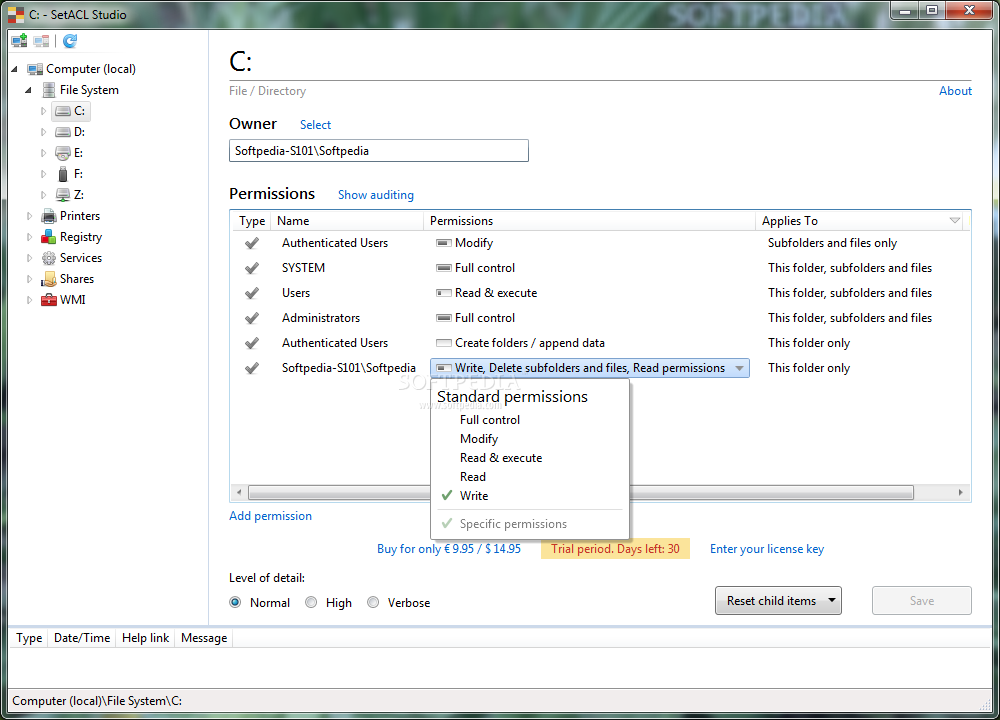The width and height of the screenshot is (1000, 720).
Task: Click the Shares folder icon
Action: click(x=48, y=279)
